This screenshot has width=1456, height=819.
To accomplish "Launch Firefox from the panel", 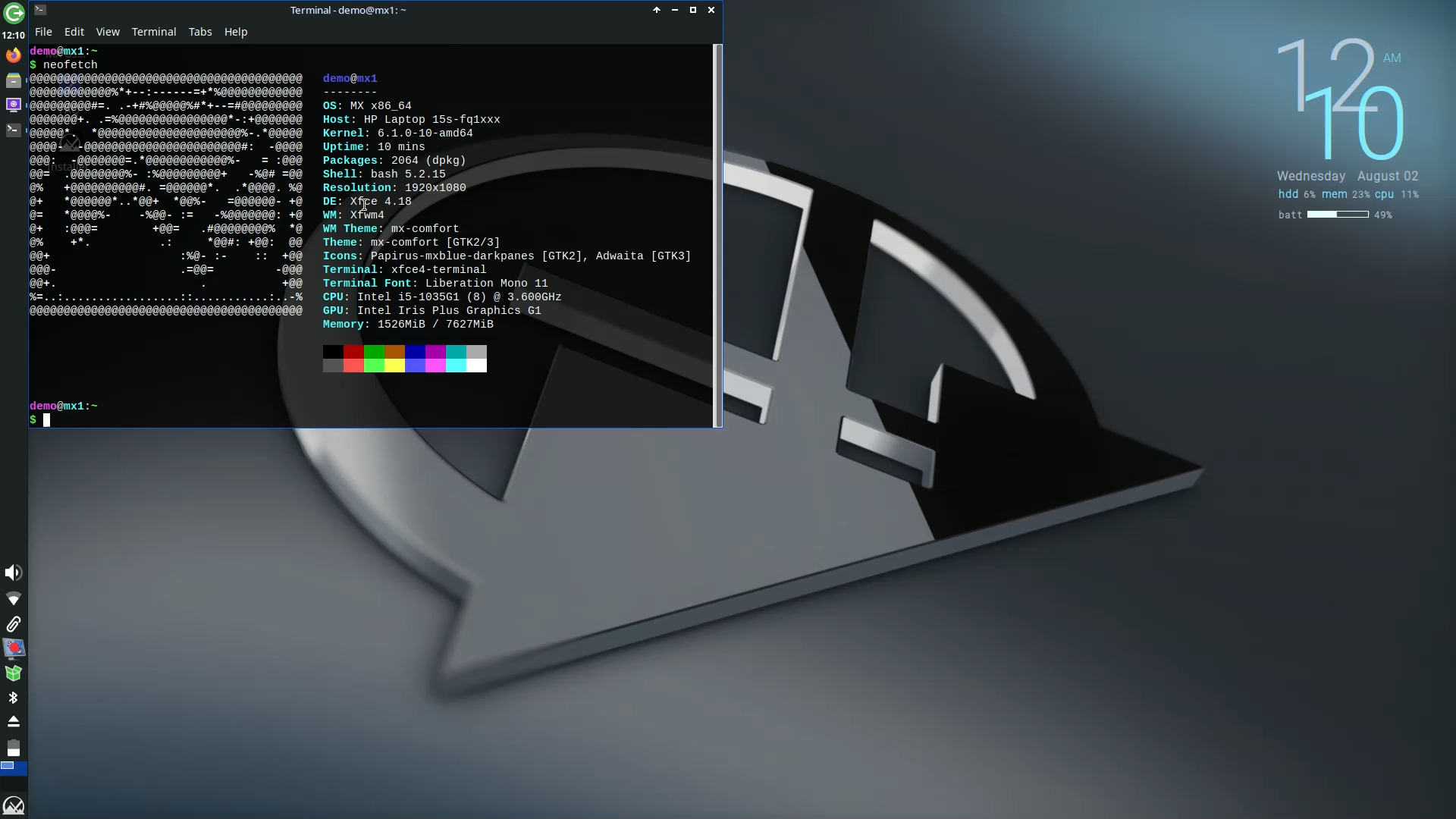I will click(x=14, y=55).
